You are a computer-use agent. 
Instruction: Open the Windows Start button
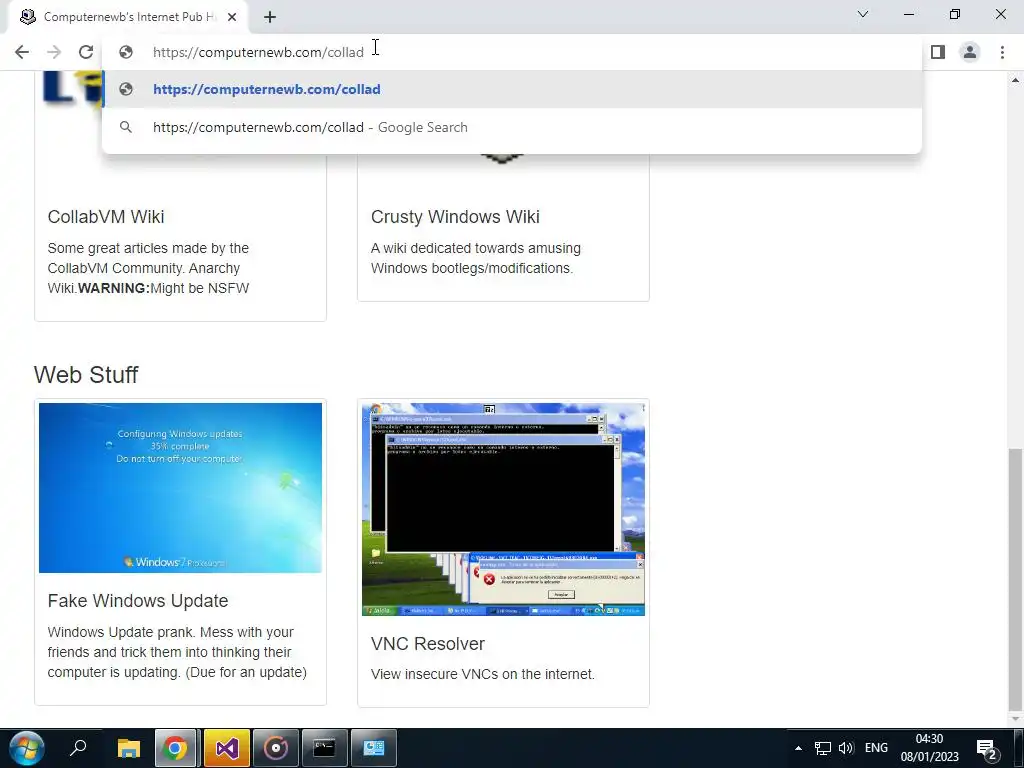tap(27, 748)
